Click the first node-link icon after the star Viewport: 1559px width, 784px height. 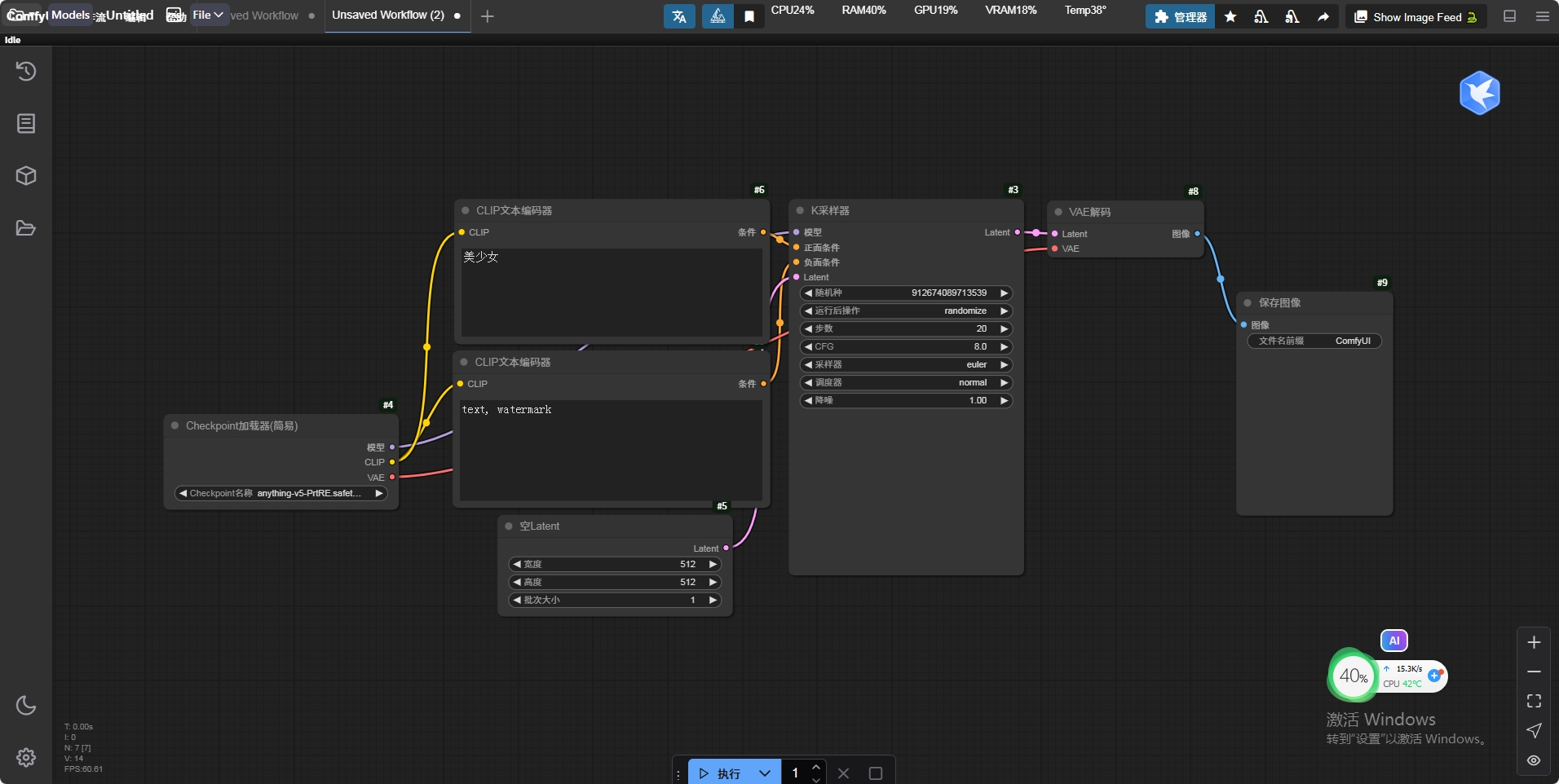point(1261,16)
